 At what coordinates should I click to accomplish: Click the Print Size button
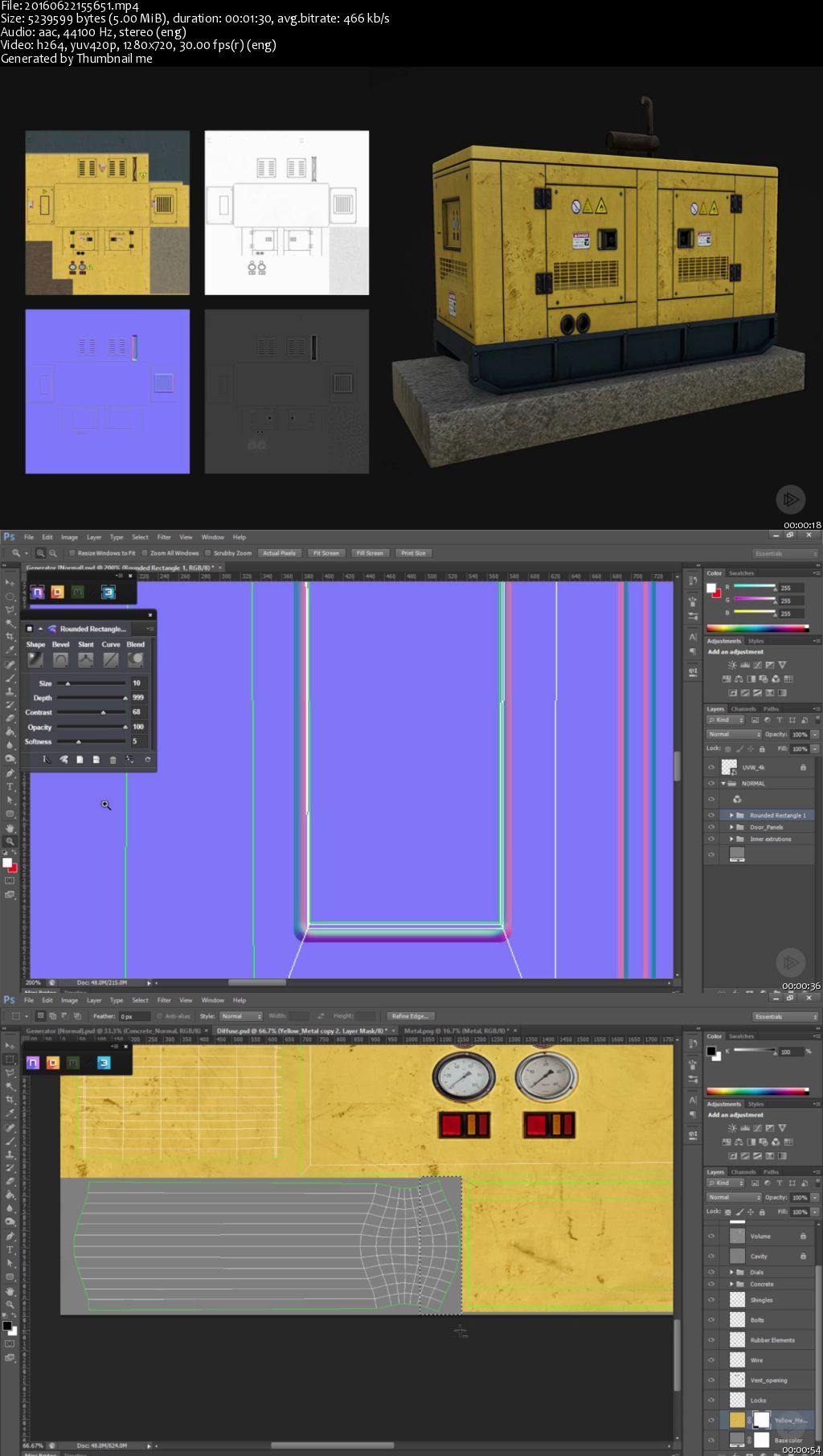(413, 553)
